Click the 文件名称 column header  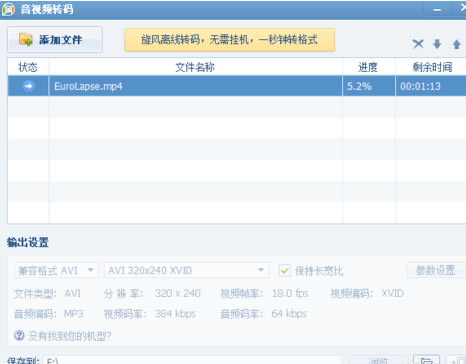[x=195, y=67]
